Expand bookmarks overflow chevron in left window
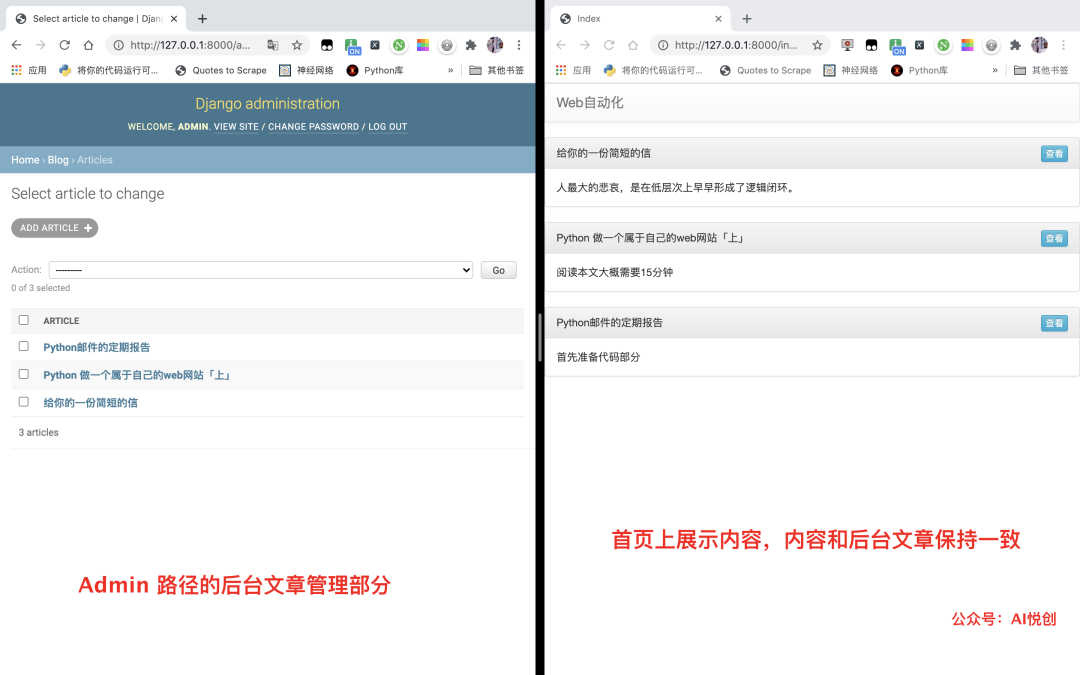 click(450, 70)
